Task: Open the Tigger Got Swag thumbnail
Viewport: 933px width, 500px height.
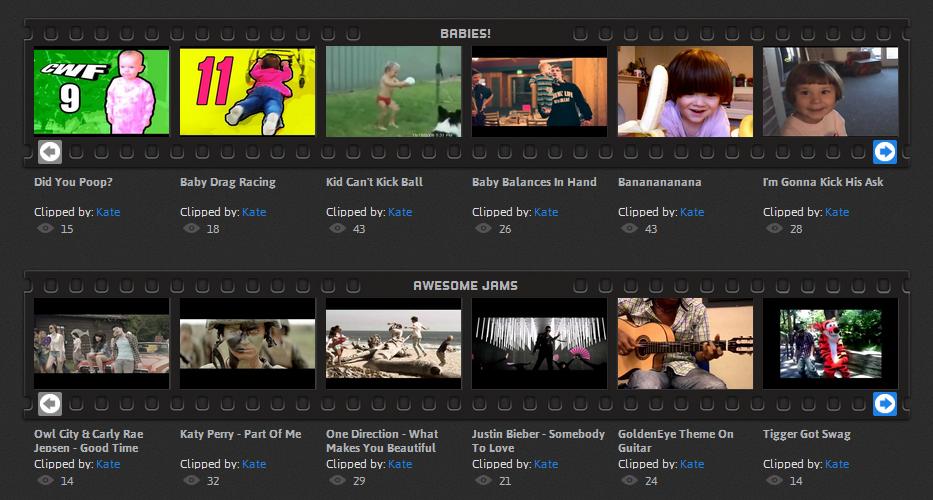Action: tap(830, 343)
